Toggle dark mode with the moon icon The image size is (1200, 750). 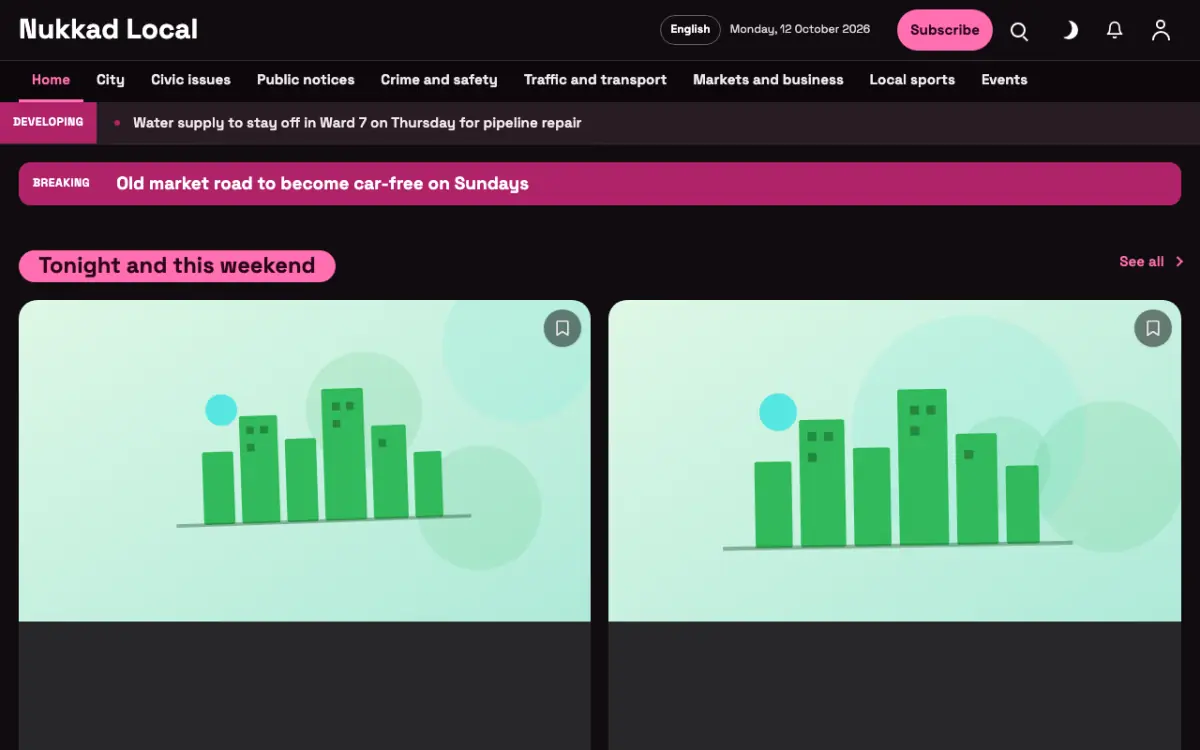(1069, 31)
